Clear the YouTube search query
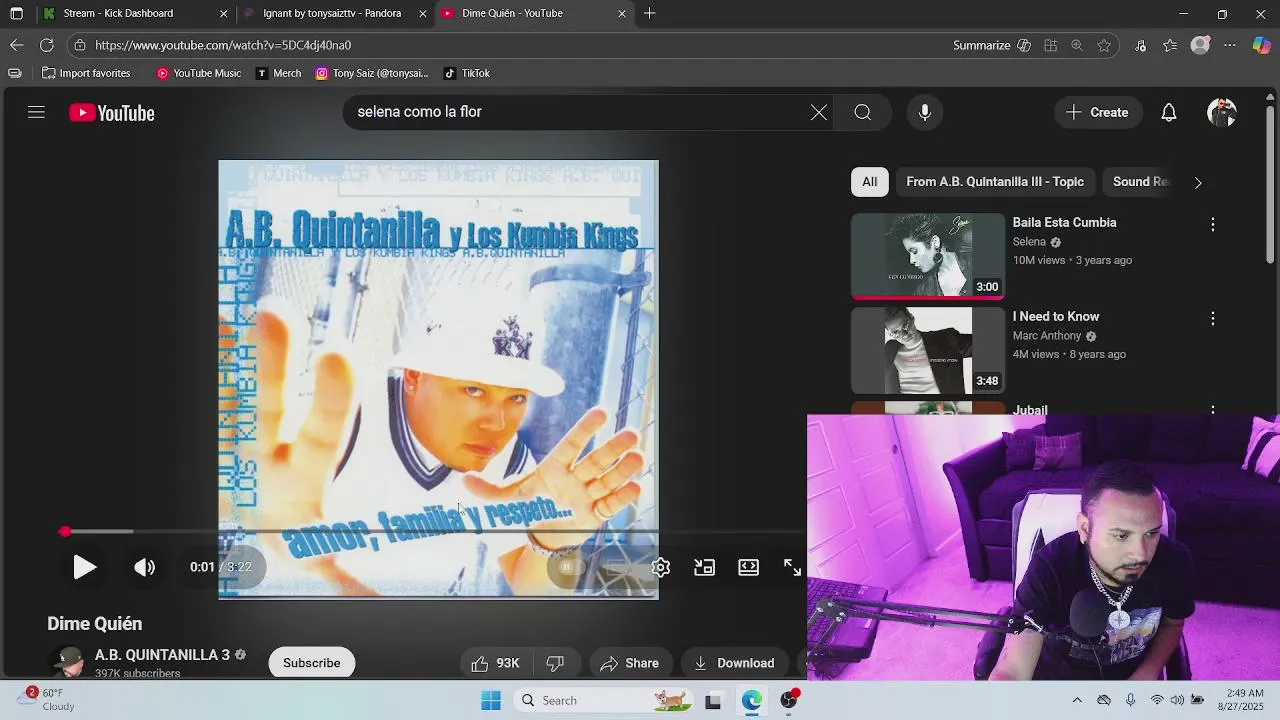 click(819, 112)
